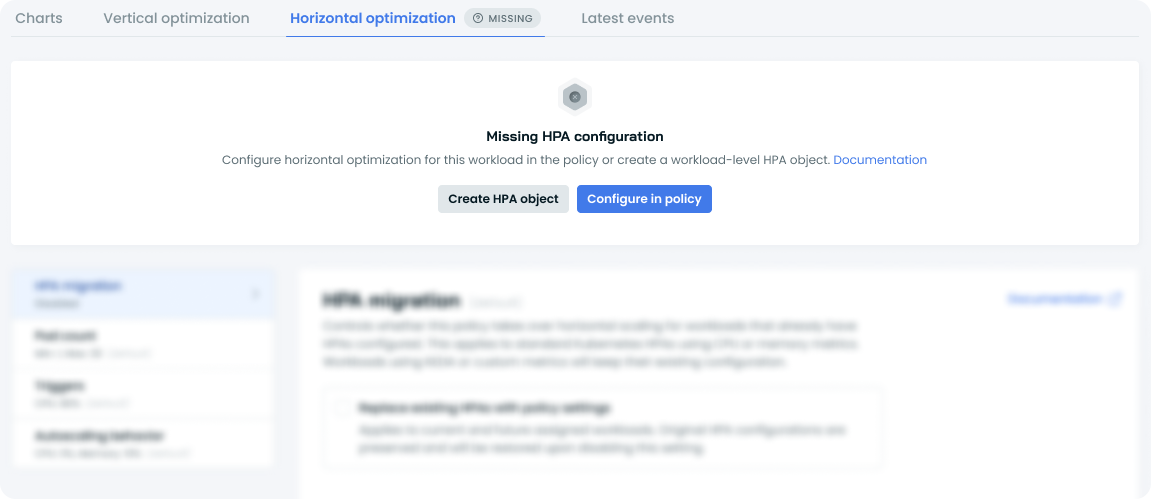Click the Configure in policy button
Viewport: 1151px width, 499px height.
(x=645, y=199)
